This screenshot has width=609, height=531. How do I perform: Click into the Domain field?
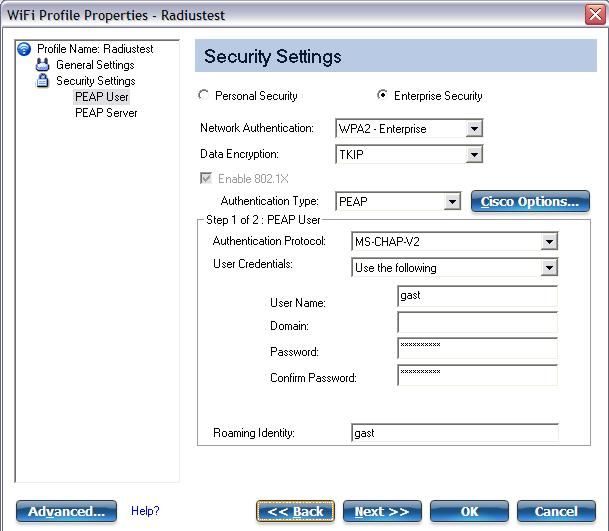tap(478, 323)
